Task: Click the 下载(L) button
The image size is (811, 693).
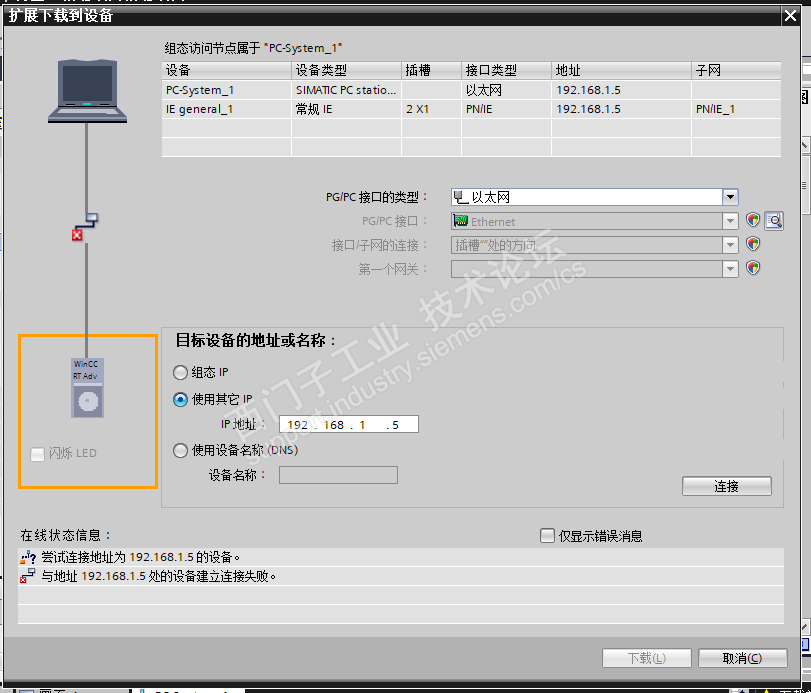Action: [647, 658]
